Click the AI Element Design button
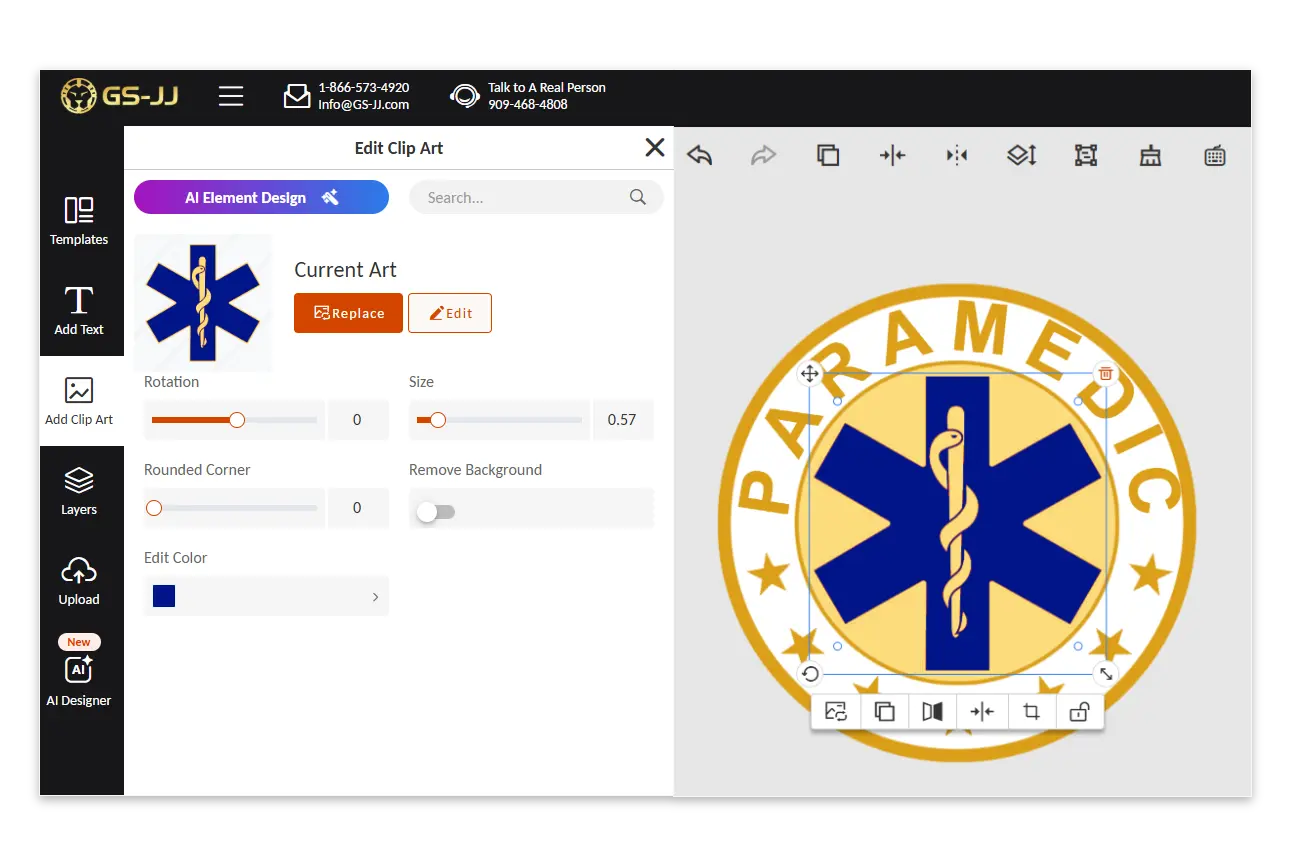 (x=261, y=197)
